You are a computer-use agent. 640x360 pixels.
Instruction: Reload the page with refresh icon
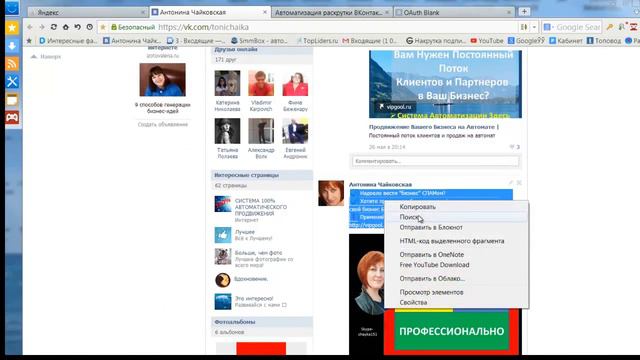coord(53,27)
